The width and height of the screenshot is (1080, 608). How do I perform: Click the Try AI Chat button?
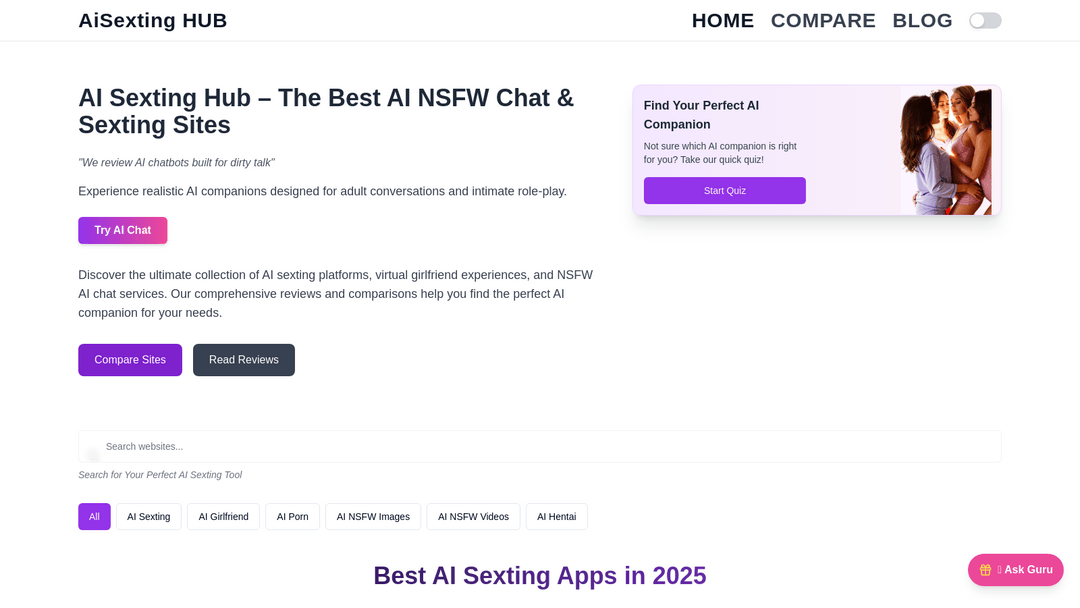click(x=123, y=231)
